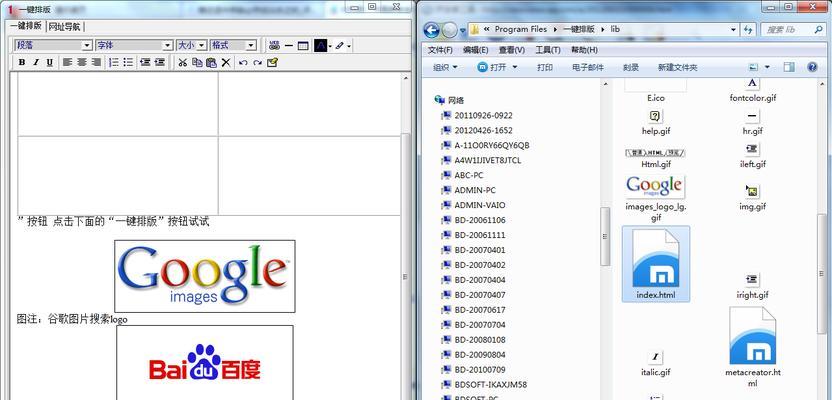The image size is (832, 400).
Task: Insert a horizontal rule line
Action: click(x=289, y=46)
